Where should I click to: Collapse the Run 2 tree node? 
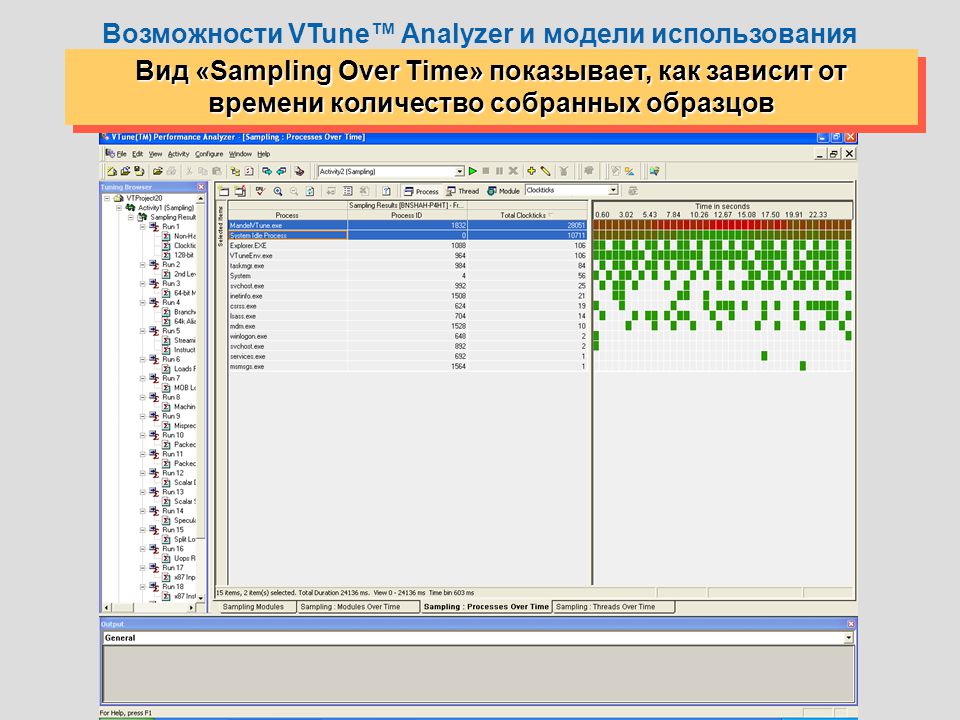(x=143, y=264)
